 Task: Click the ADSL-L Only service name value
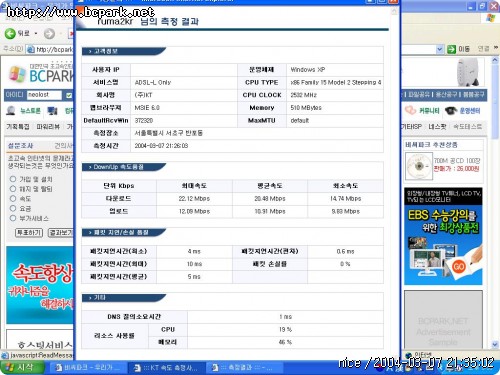[x=153, y=82]
